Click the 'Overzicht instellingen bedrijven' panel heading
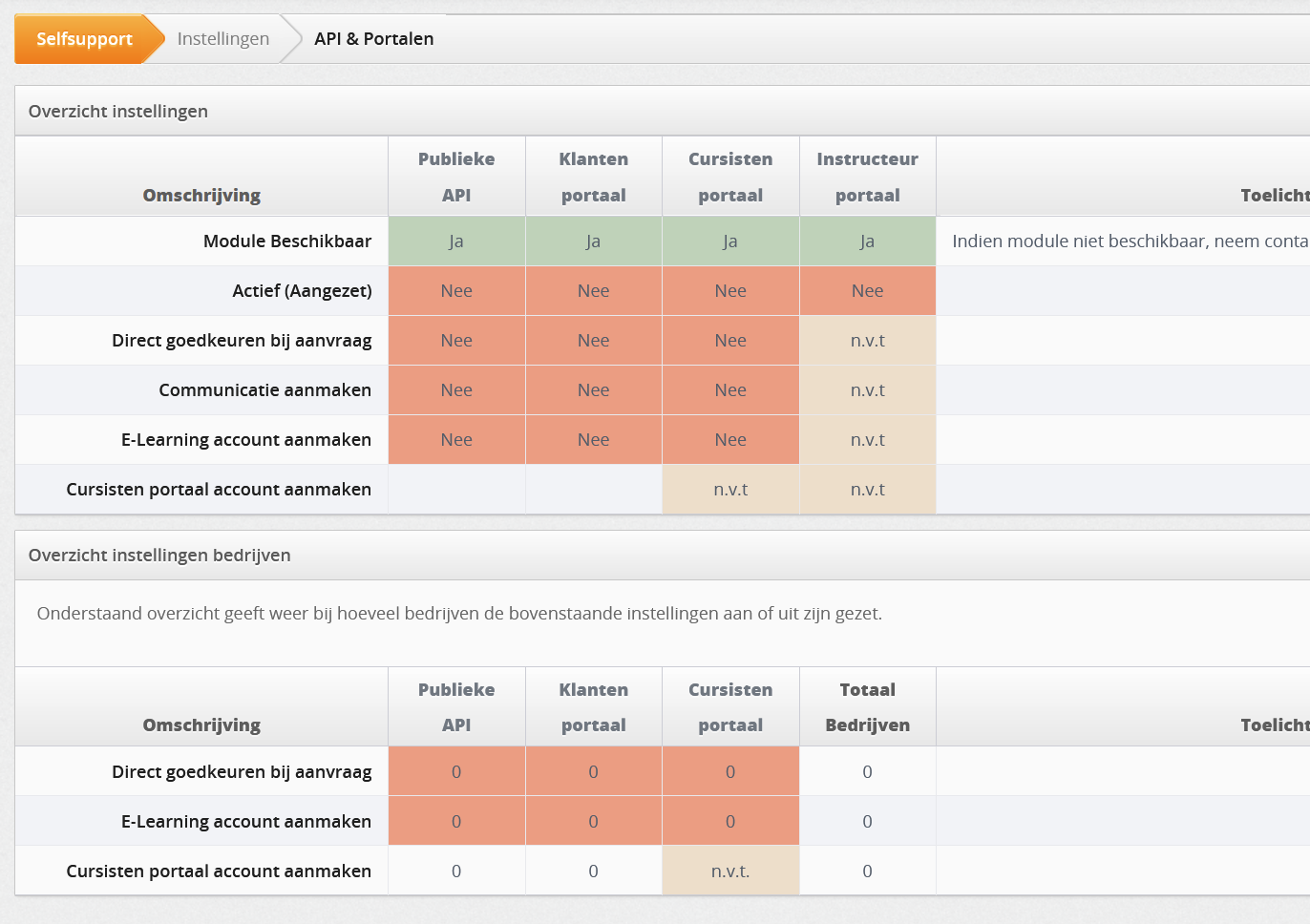The height and width of the screenshot is (924, 1310). [x=159, y=556]
